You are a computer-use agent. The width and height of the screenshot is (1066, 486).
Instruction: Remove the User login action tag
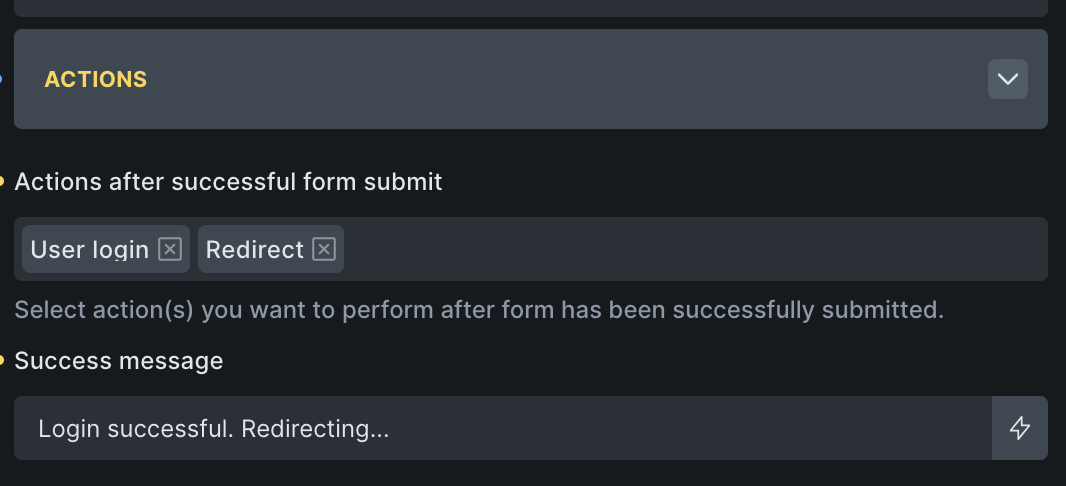tap(170, 249)
